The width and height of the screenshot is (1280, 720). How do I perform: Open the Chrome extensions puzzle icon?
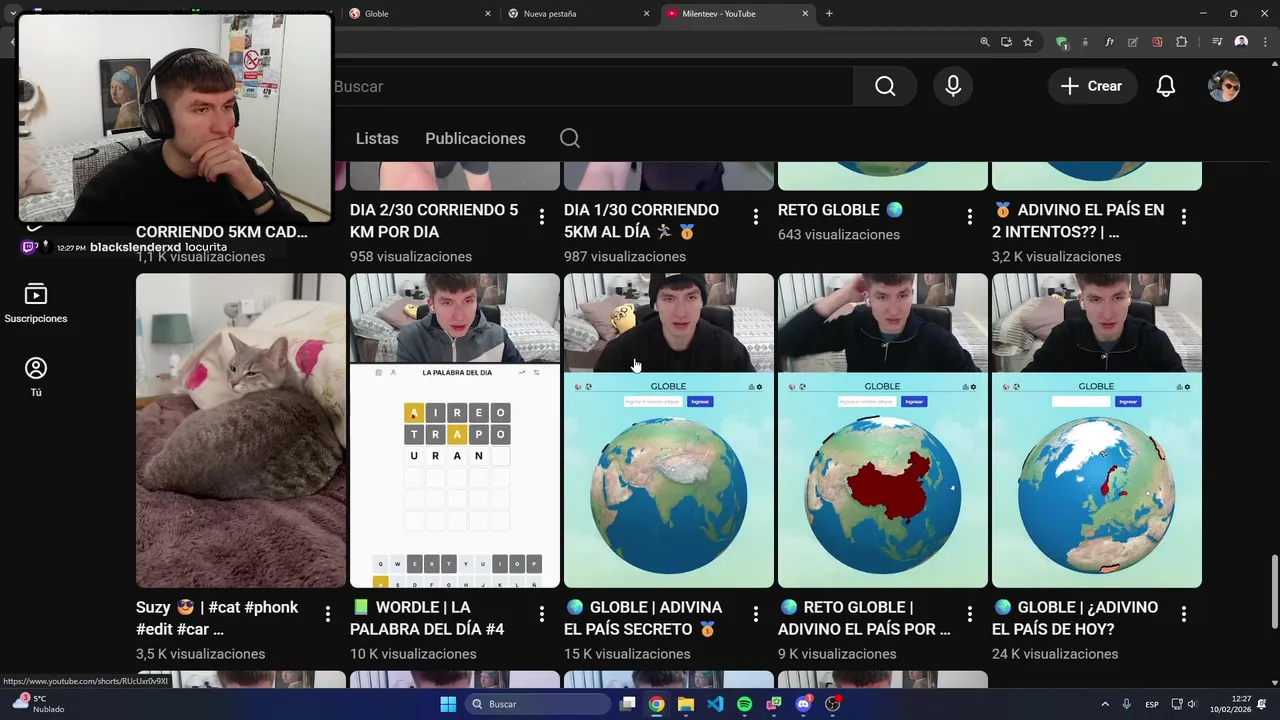tap(1181, 42)
